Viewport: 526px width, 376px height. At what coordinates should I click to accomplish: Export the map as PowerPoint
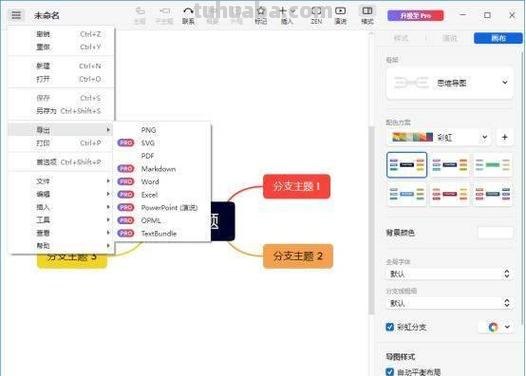(162, 207)
